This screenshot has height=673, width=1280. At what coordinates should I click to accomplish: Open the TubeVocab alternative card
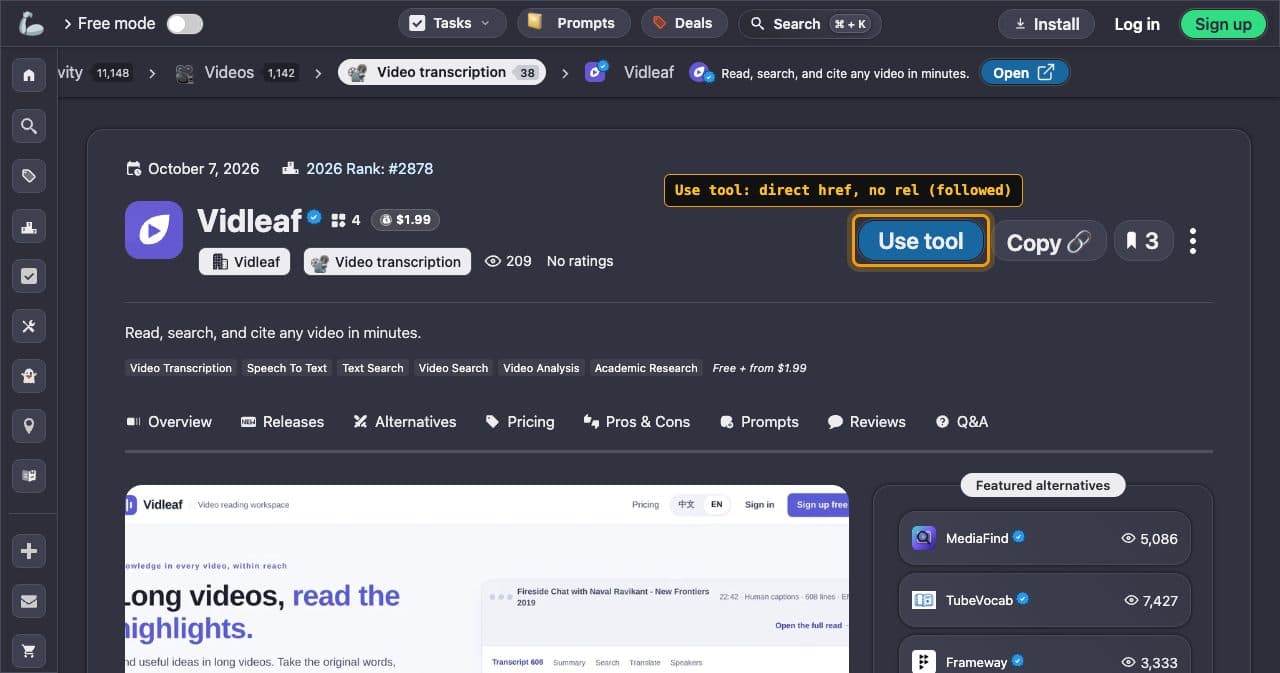pyautogui.click(x=1044, y=600)
